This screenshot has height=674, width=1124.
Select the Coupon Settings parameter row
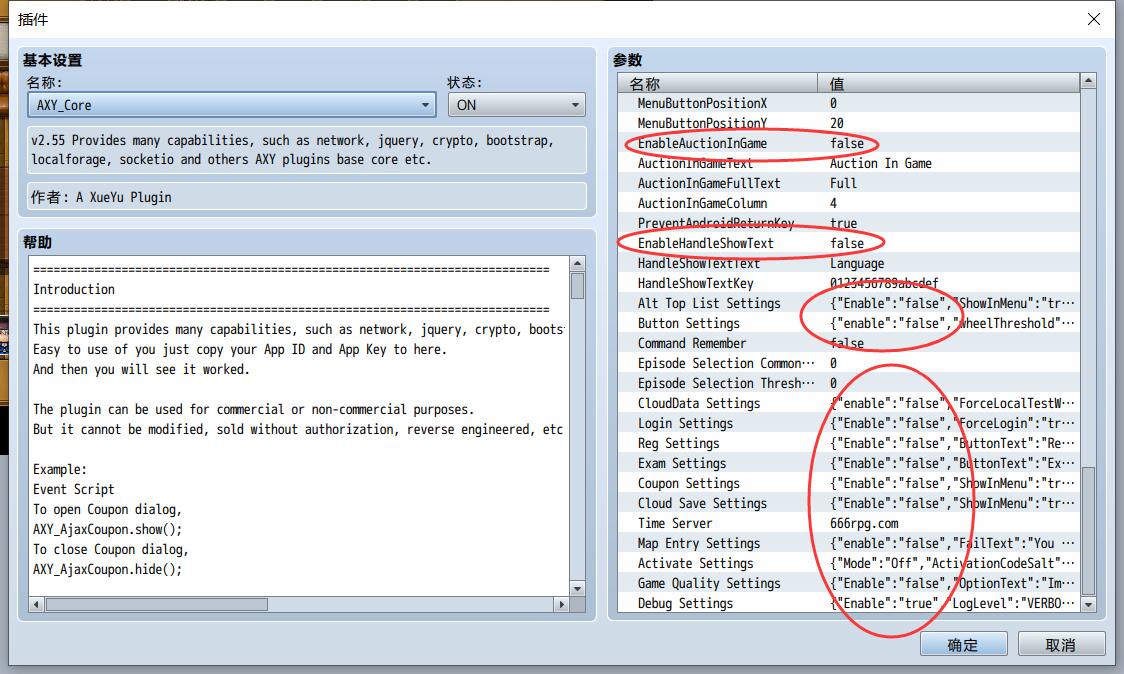(x=849, y=484)
